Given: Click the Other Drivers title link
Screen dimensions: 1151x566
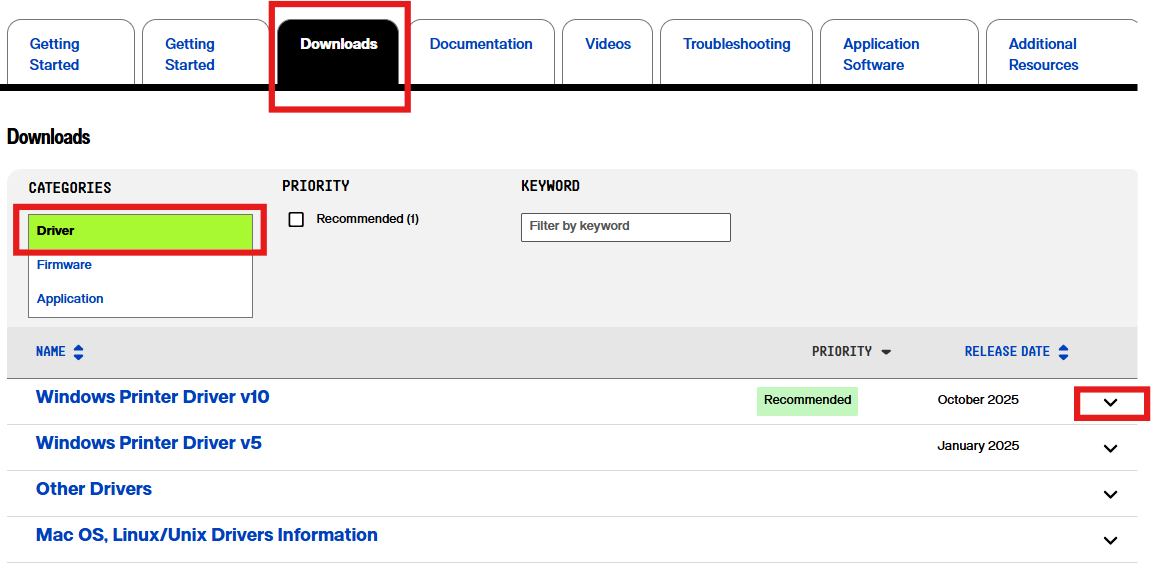Looking at the screenshot, I should click(94, 489).
